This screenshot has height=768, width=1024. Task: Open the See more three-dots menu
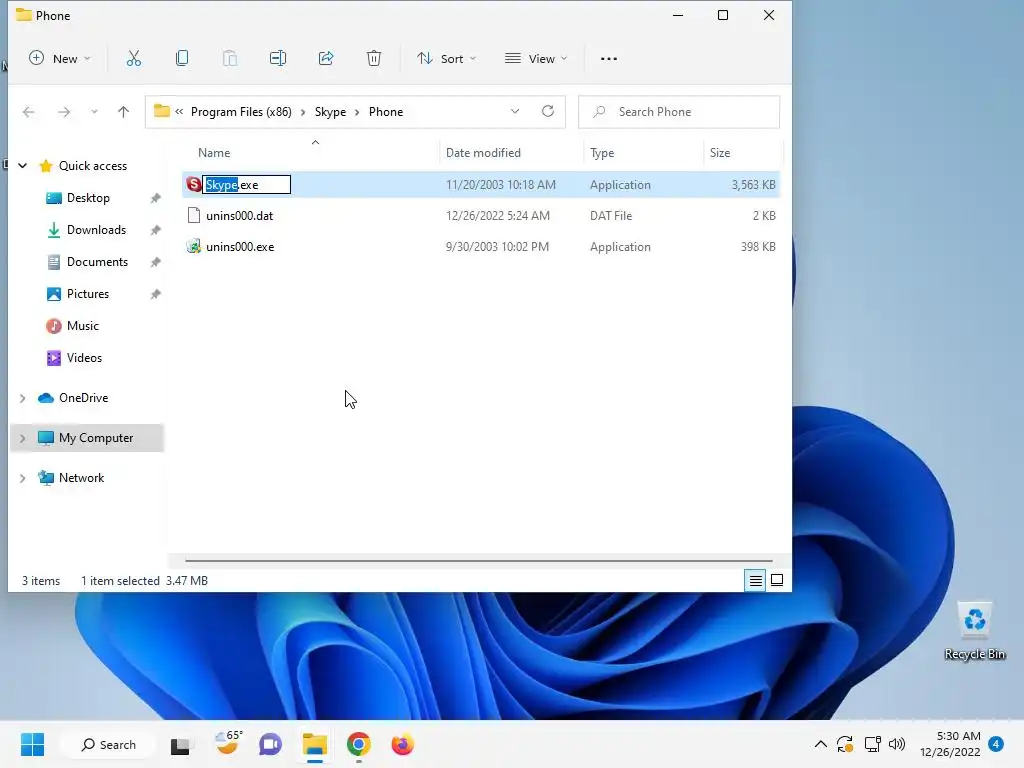[x=609, y=59]
